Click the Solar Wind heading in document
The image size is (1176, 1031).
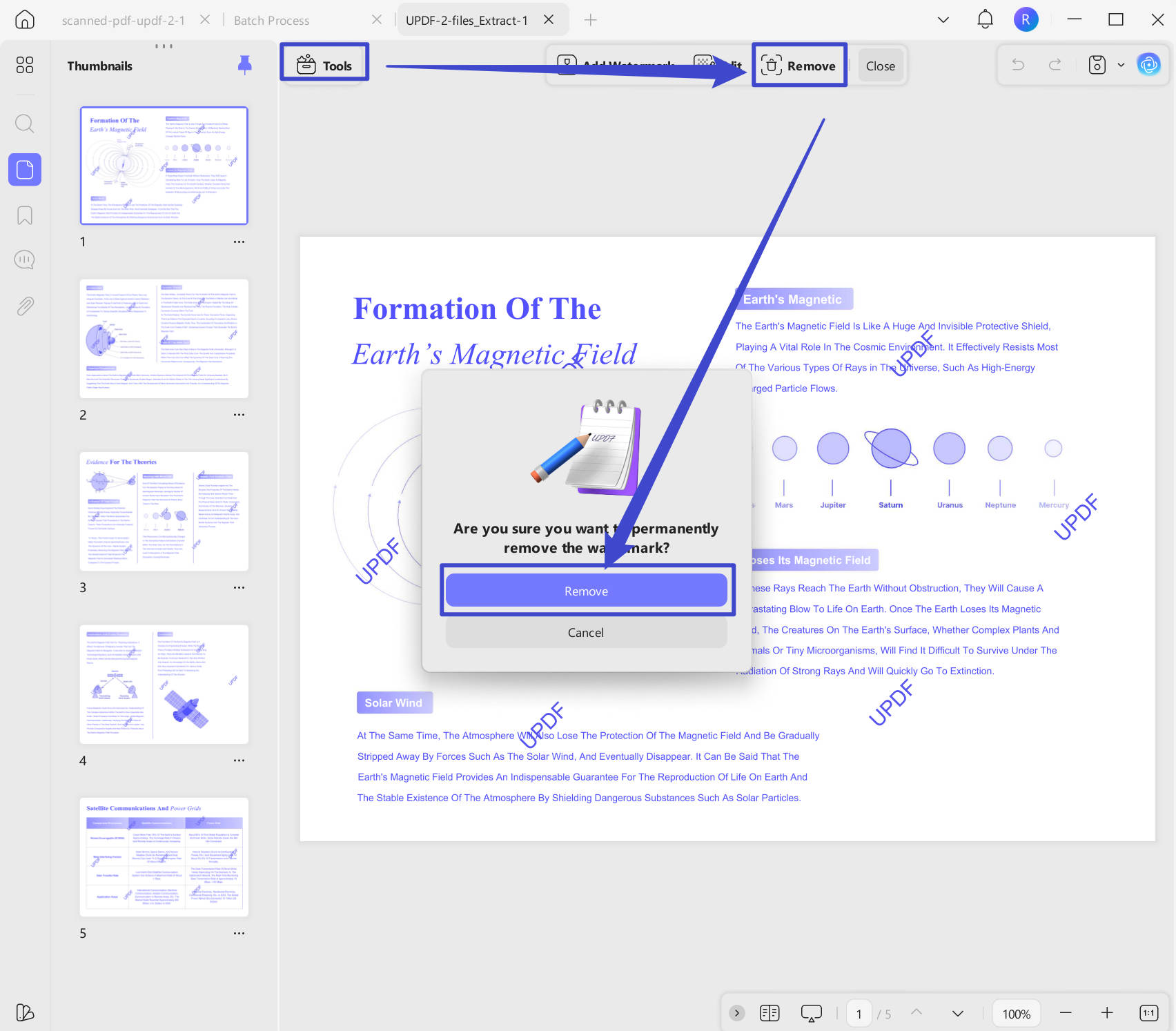click(x=393, y=703)
